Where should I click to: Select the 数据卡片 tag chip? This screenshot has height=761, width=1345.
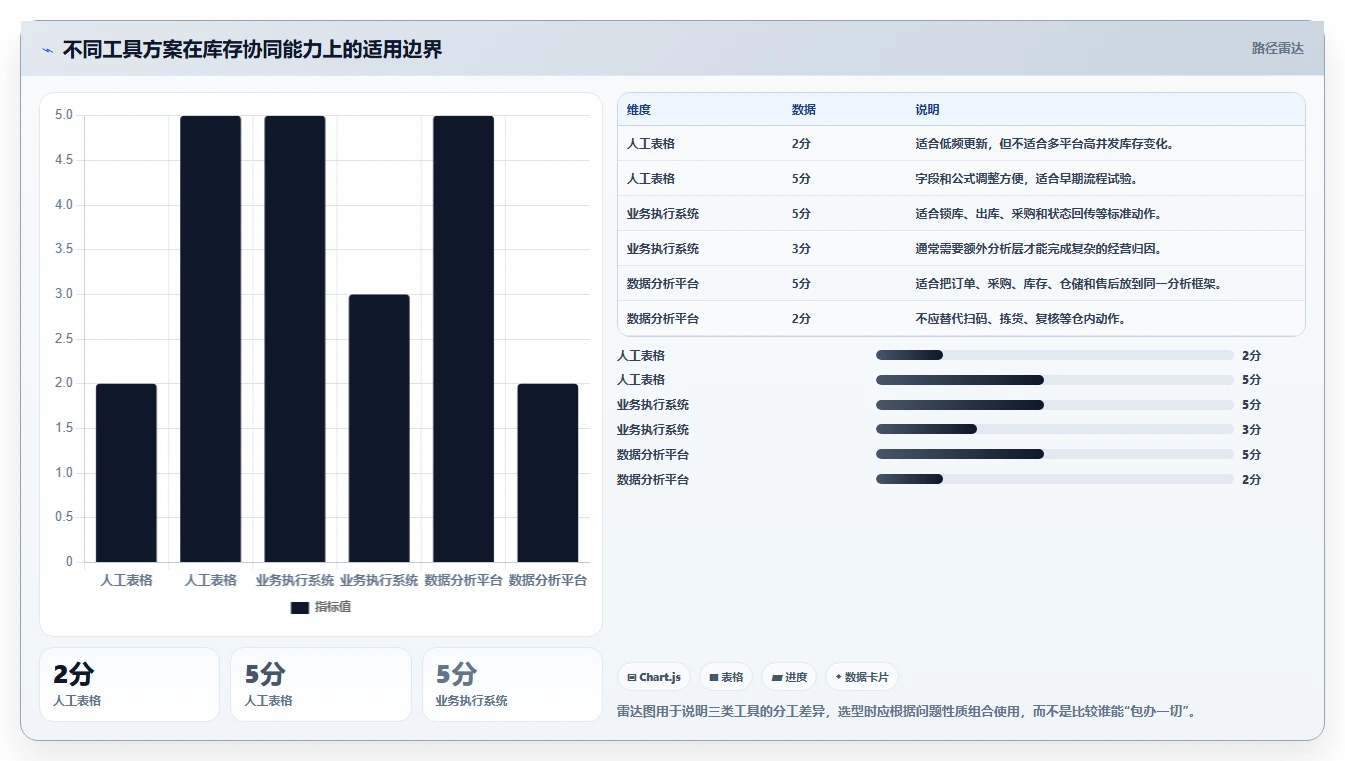[x=862, y=677]
